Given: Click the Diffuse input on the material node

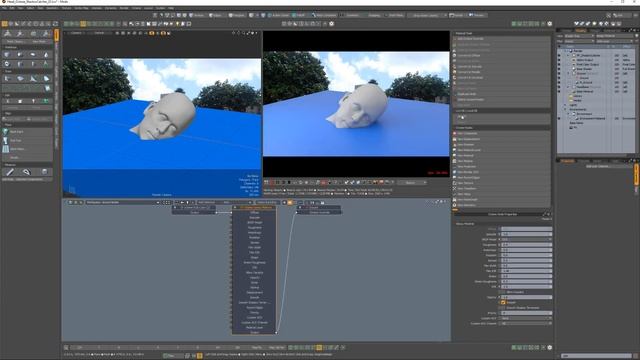Looking at the screenshot, I should 254,213.
